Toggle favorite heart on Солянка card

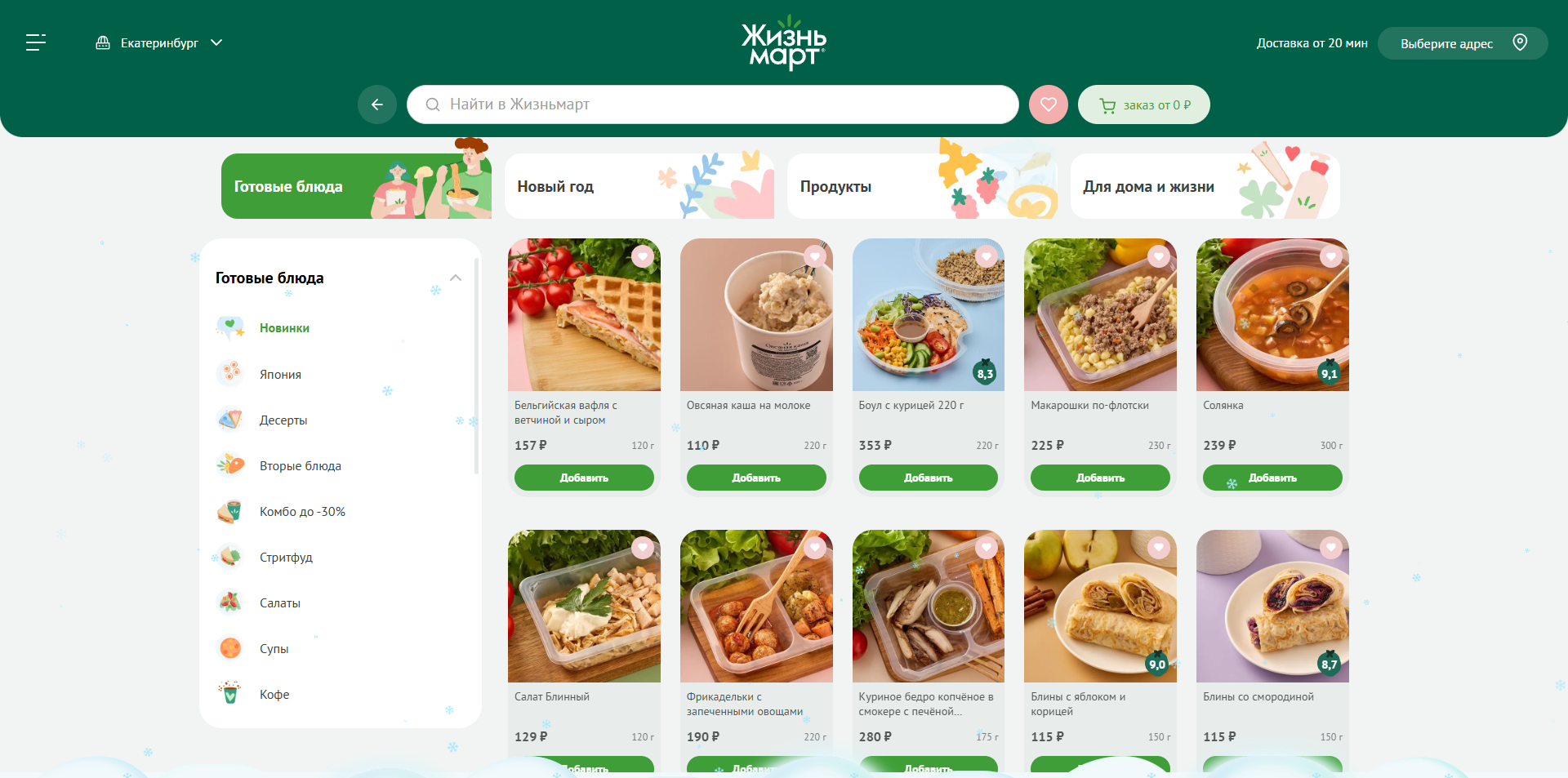(x=1331, y=256)
